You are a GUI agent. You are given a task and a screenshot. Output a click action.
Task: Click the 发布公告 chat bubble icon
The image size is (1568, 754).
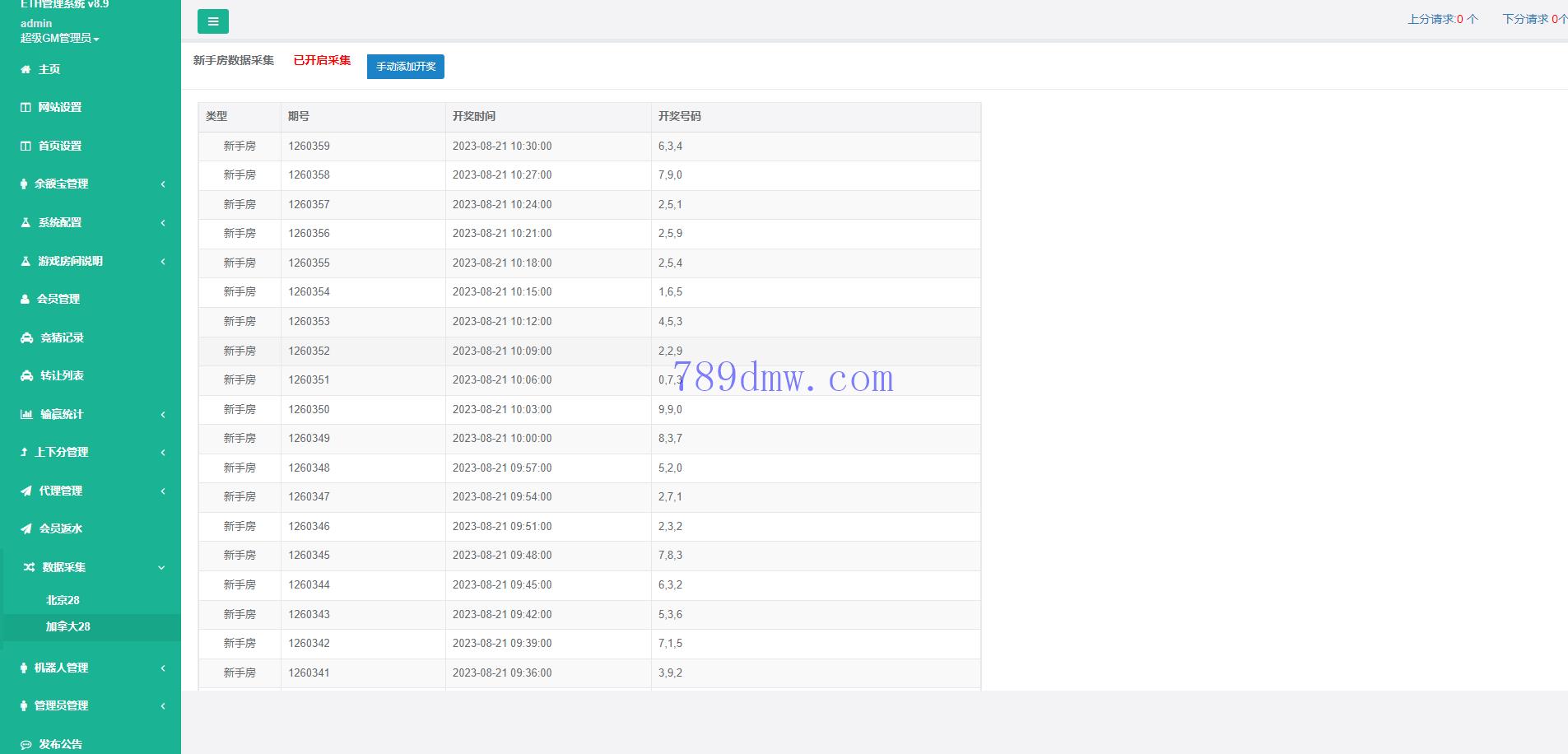26,745
